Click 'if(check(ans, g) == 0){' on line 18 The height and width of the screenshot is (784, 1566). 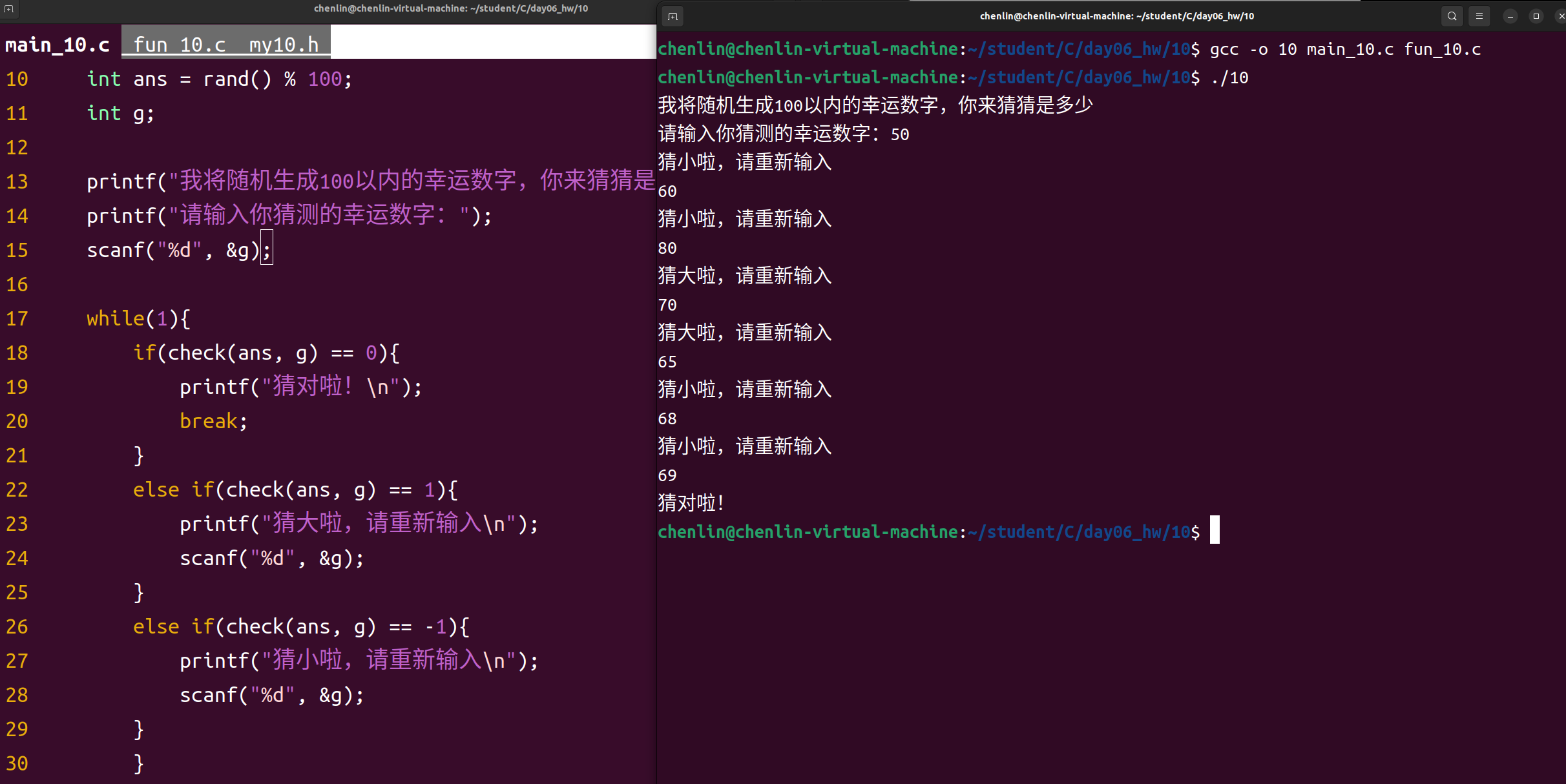tap(267, 353)
